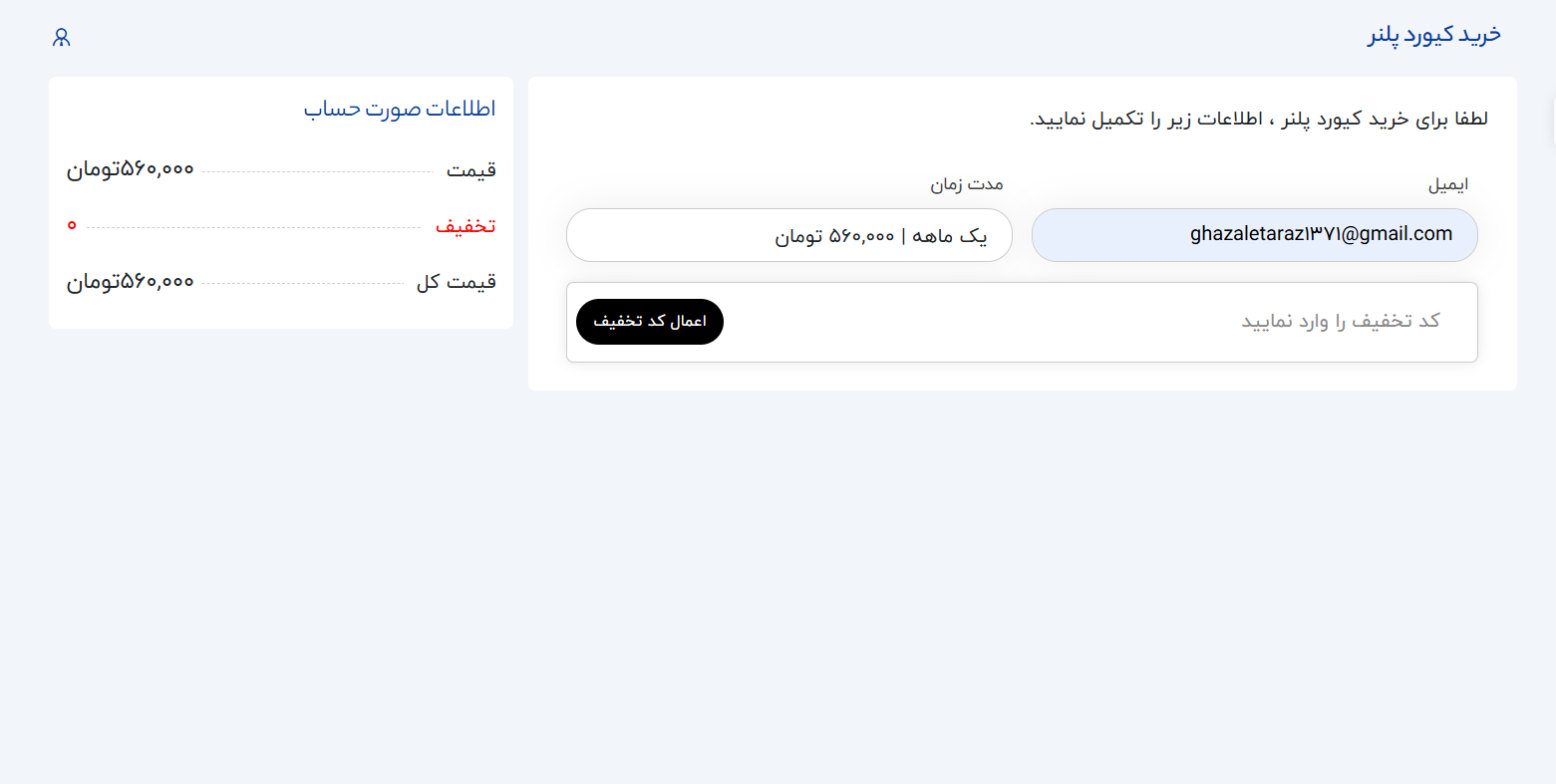This screenshot has height=784, width=1556.
Task: Click the ایمیل field label
Action: coord(1447,185)
